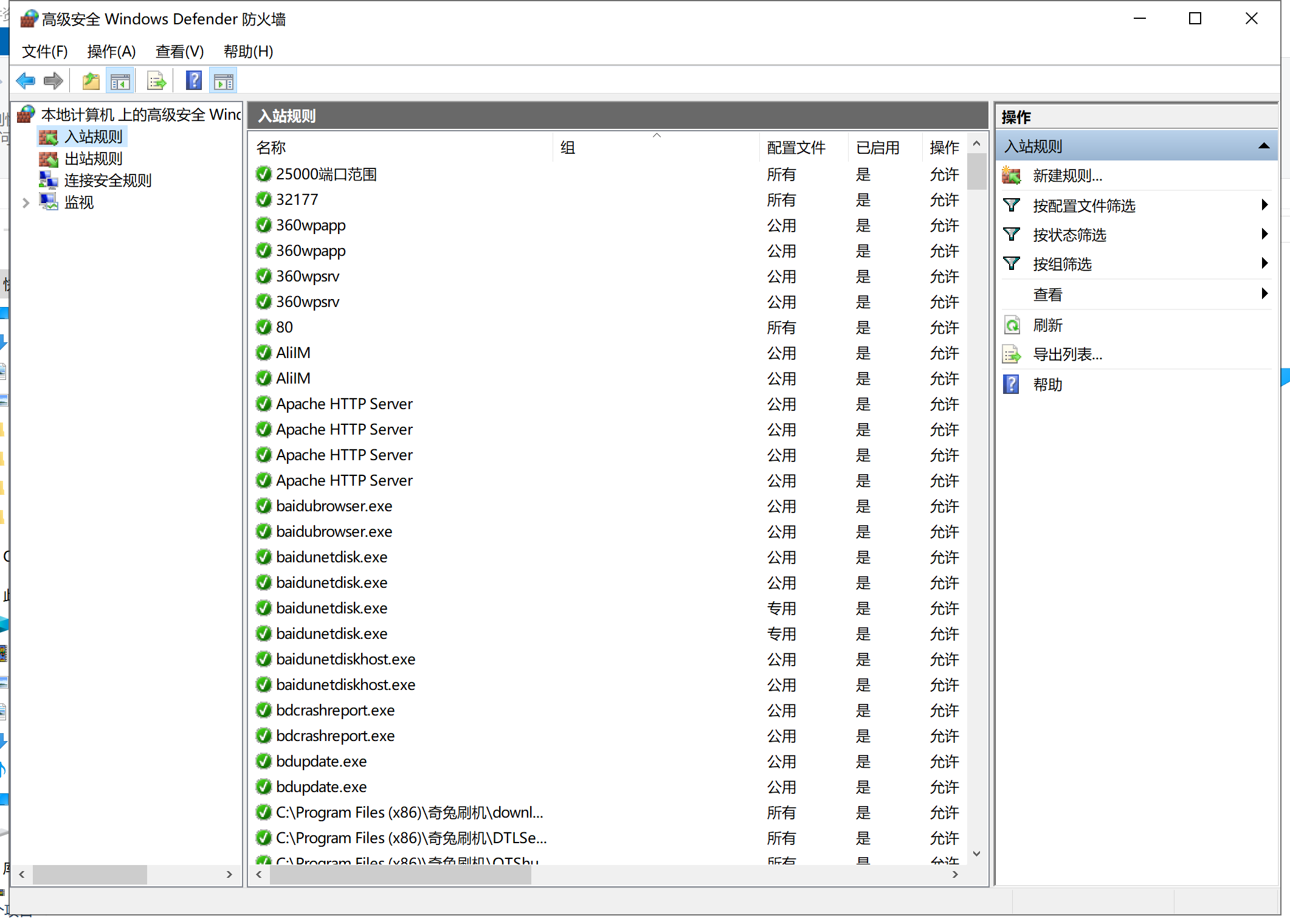This screenshot has height=924, width=1290.
Task: Open the 查看(V) menu
Action: 179,52
